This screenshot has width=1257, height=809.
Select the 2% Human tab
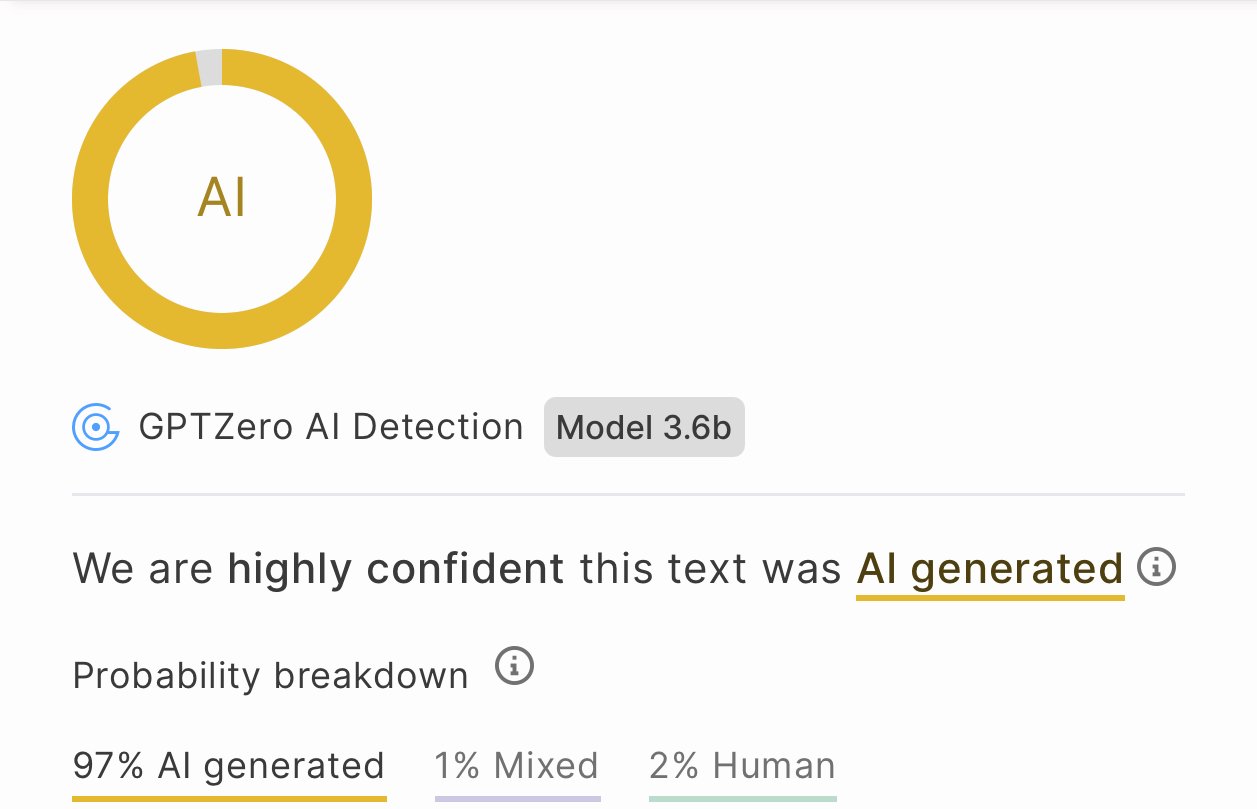coord(742,767)
